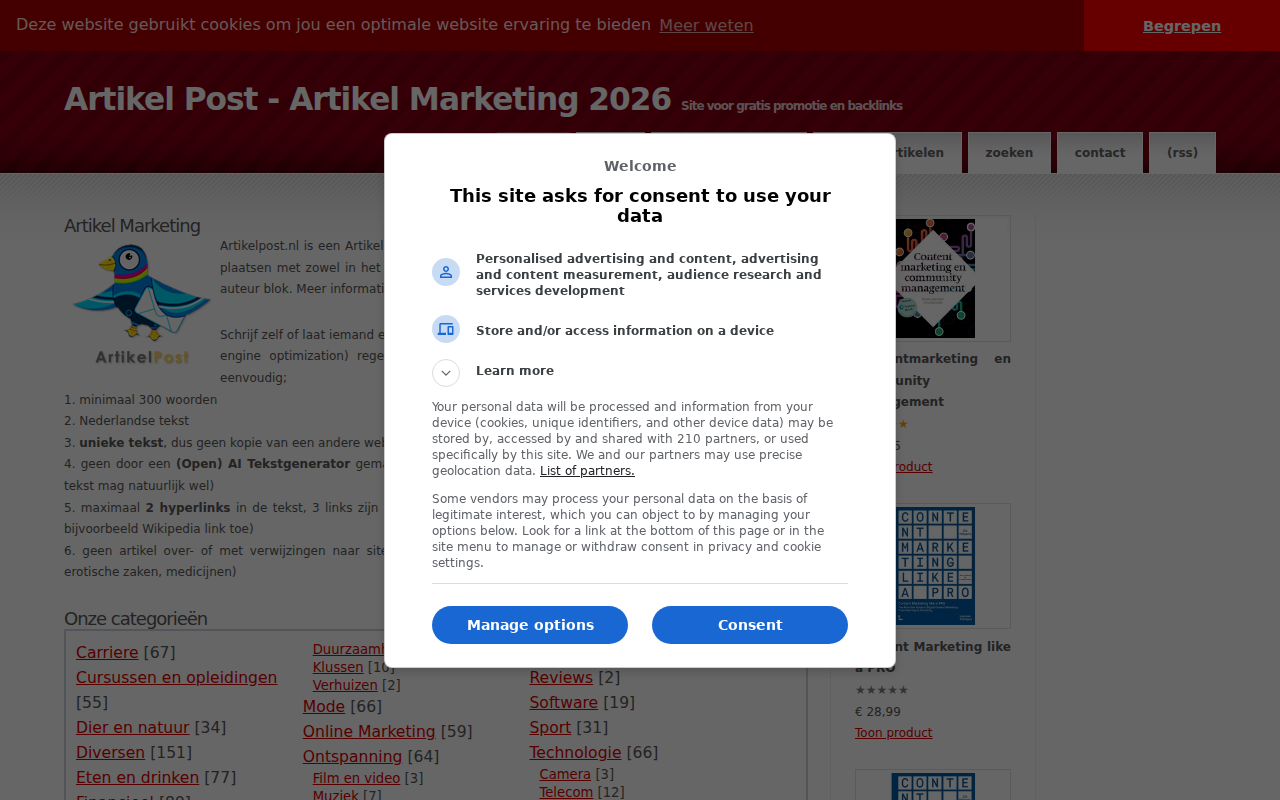Open the Verhuizen subcategory

(x=345, y=685)
